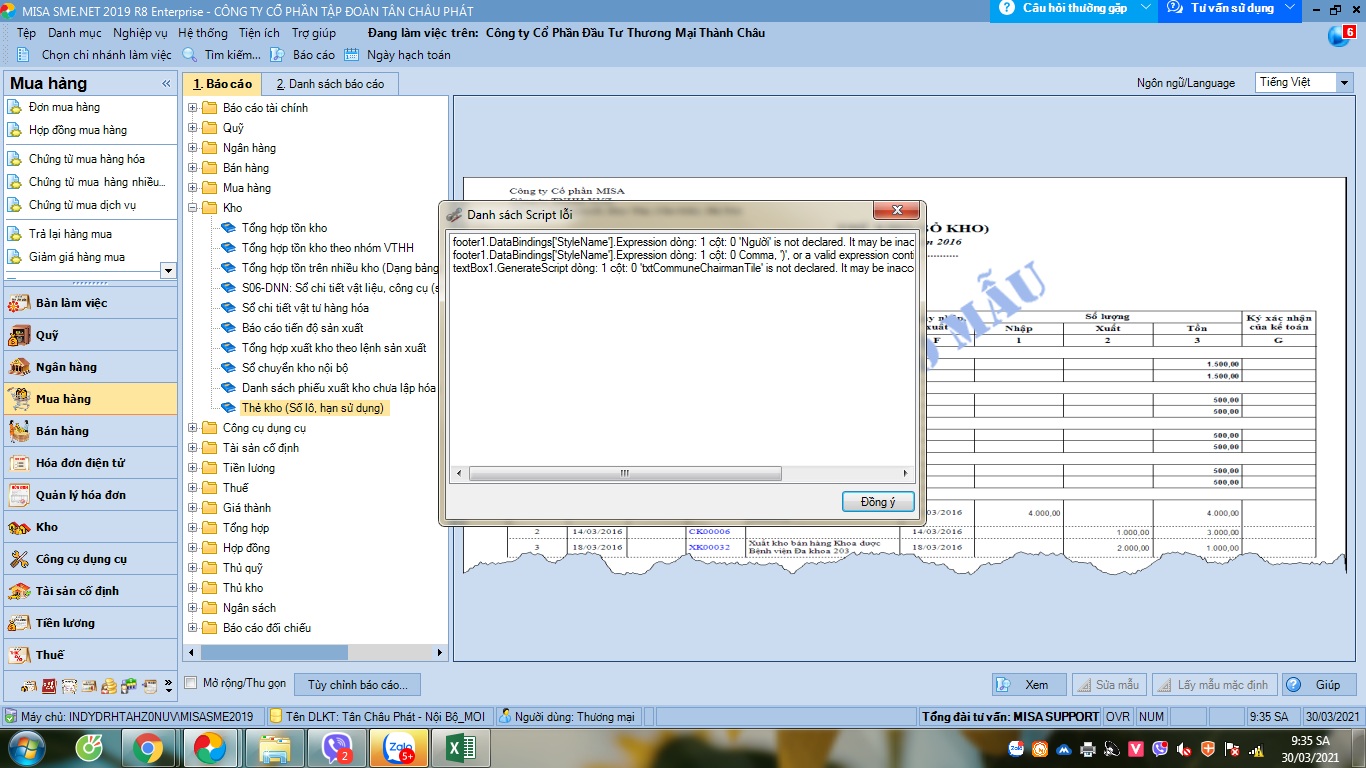The width and height of the screenshot is (1366, 768).
Task: Open Viber from the taskbar
Action: click(x=336, y=748)
